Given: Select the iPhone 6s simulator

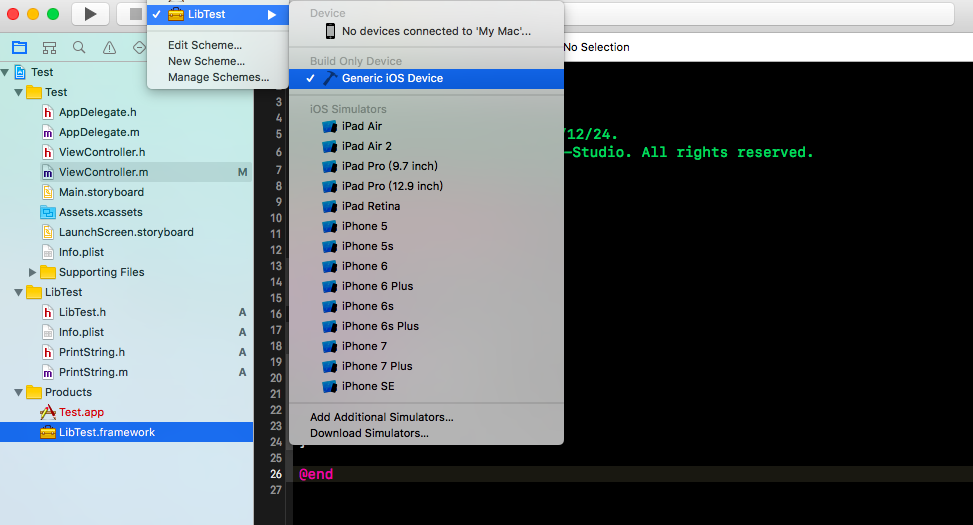Looking at the screenshot, I should point(426,306).
